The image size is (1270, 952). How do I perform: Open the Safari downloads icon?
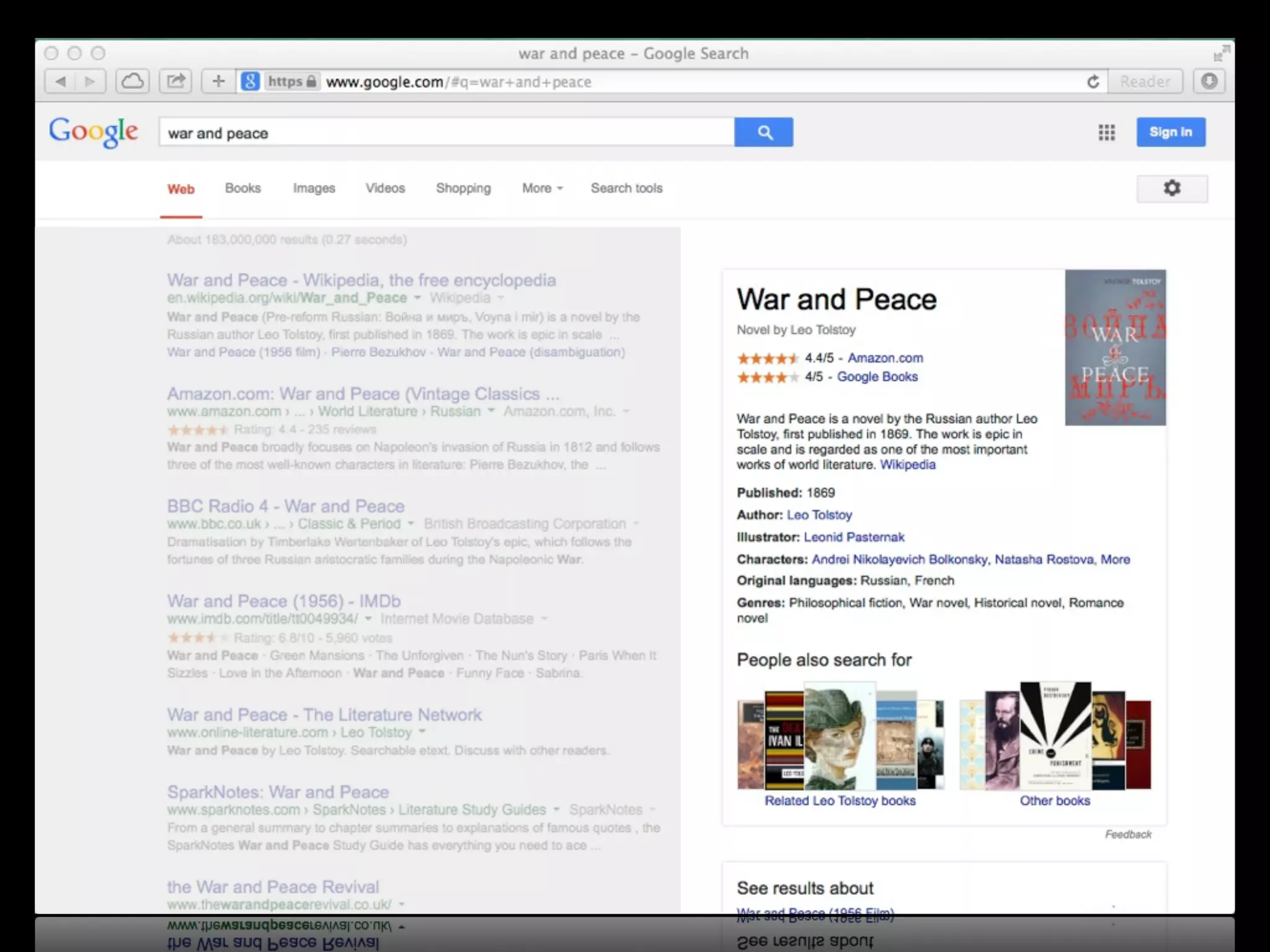pos(1209,81)
